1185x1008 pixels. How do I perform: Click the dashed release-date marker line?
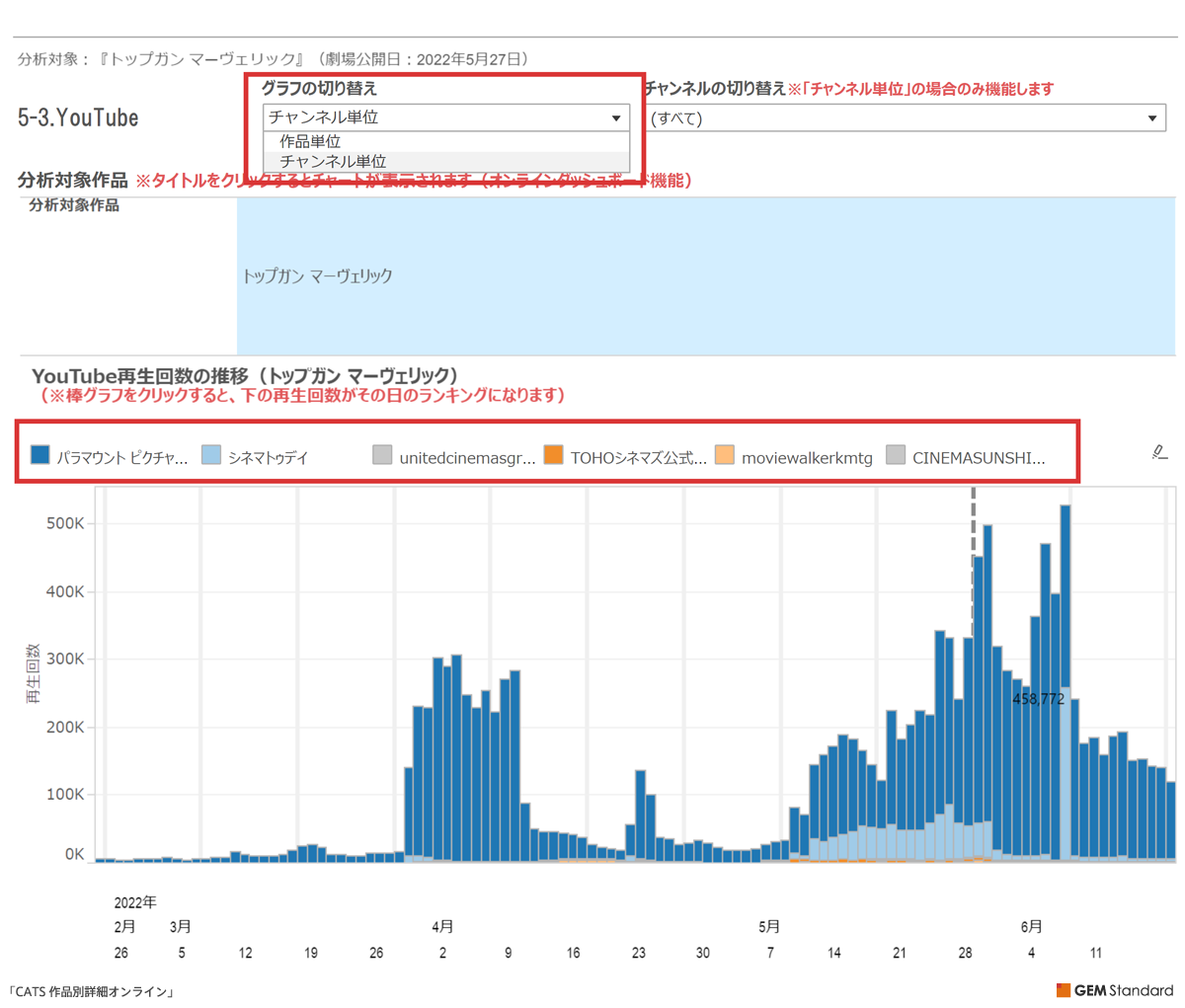(973, 561)
